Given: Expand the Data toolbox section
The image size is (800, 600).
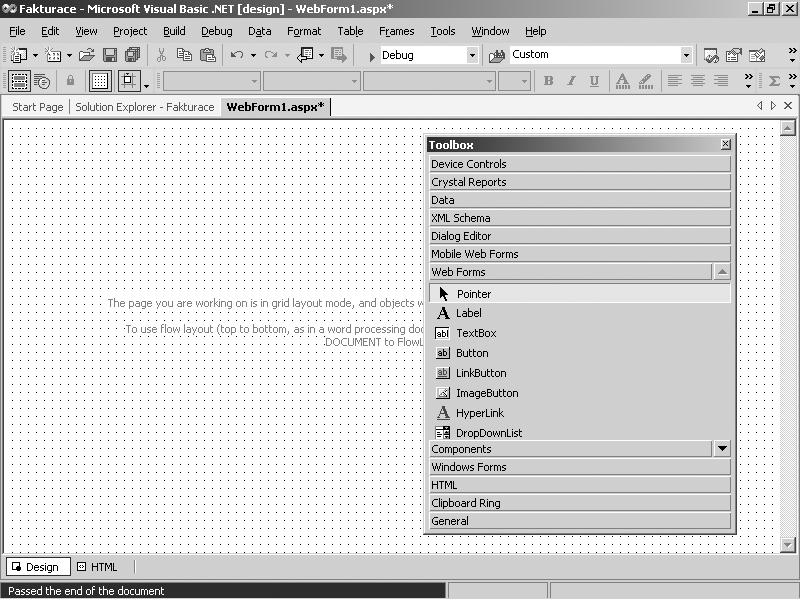Looking at the screenshot, I should (x=580, y=200).
